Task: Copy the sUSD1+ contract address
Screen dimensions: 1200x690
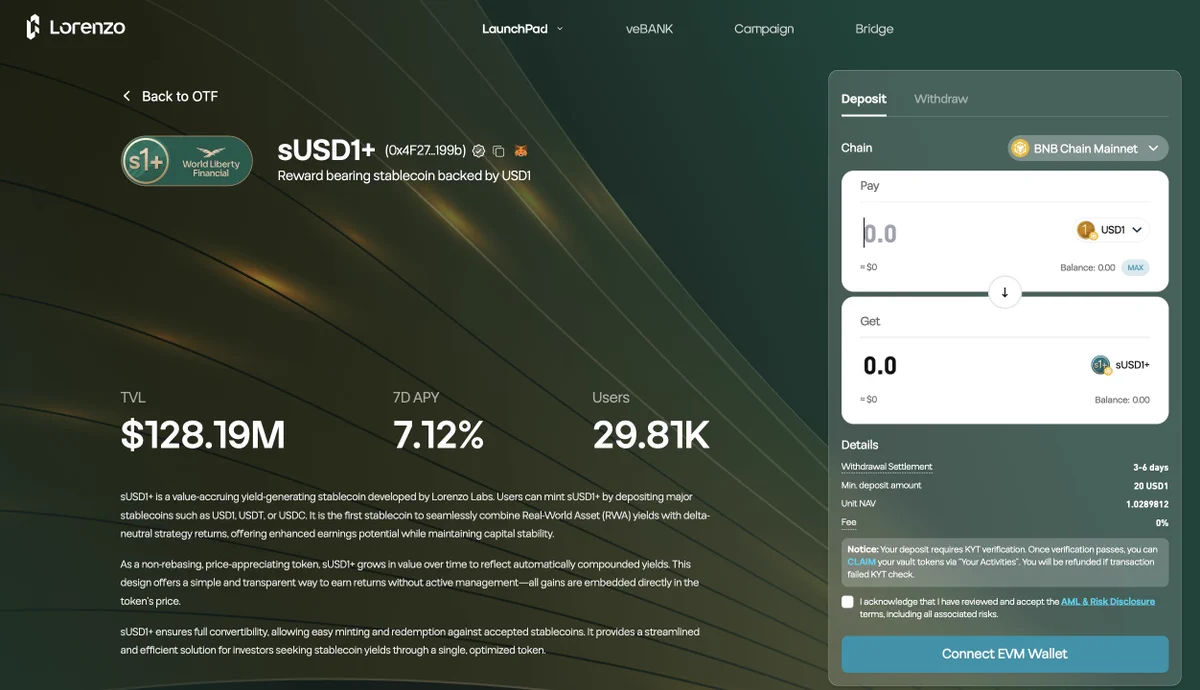Action: pos(499,151)
